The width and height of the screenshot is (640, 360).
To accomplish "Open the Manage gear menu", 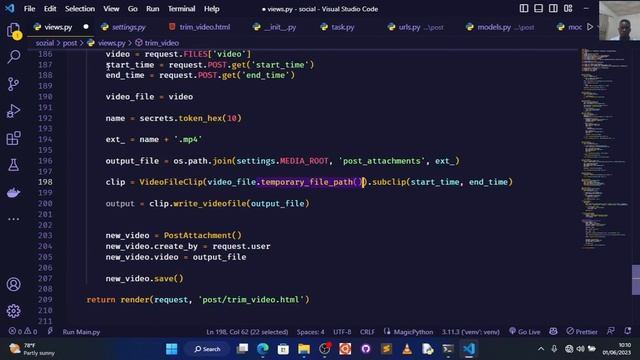I will [13, 311].
